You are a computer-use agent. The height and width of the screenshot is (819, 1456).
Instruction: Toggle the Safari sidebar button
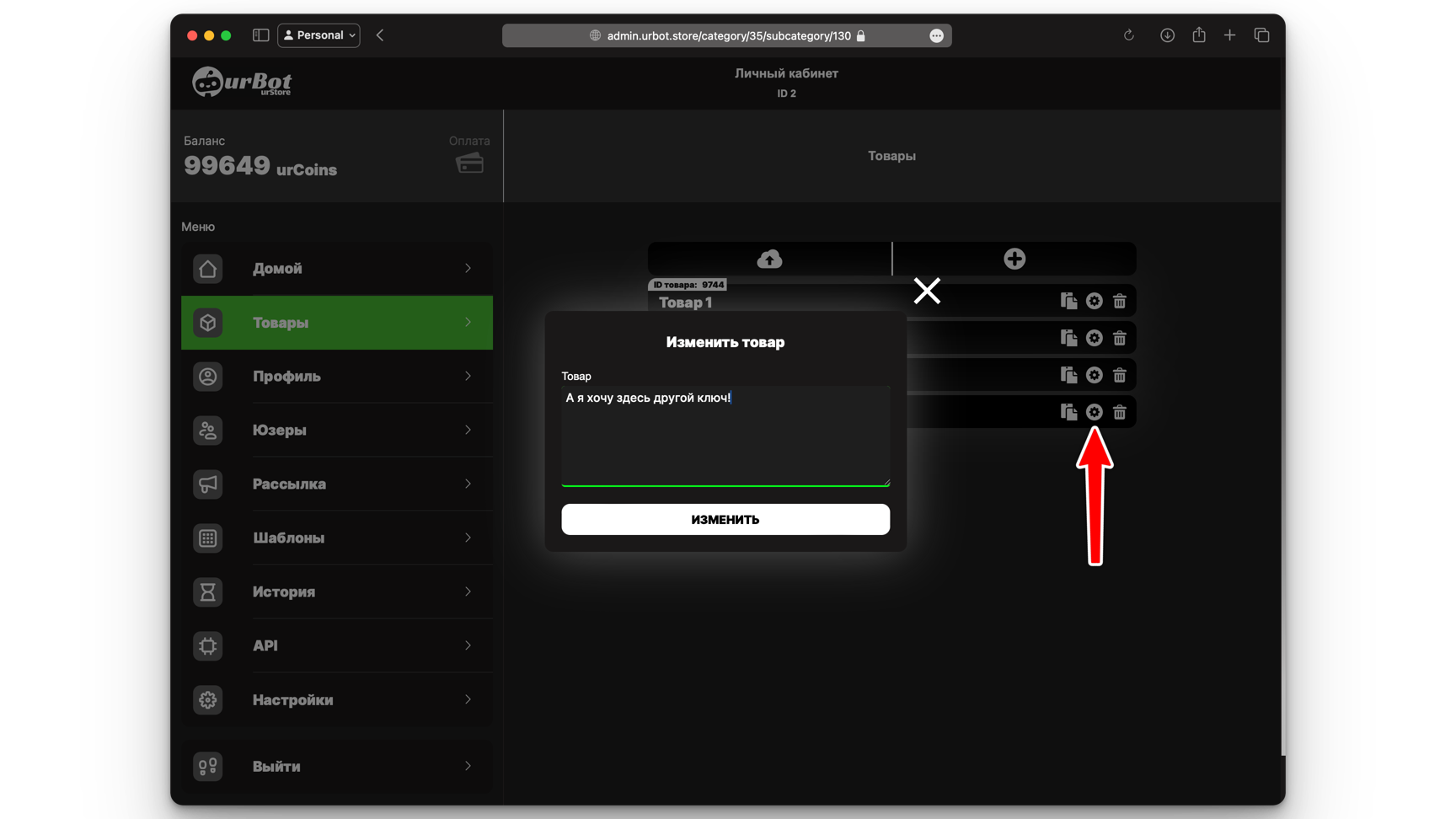[x=260, y=35]
